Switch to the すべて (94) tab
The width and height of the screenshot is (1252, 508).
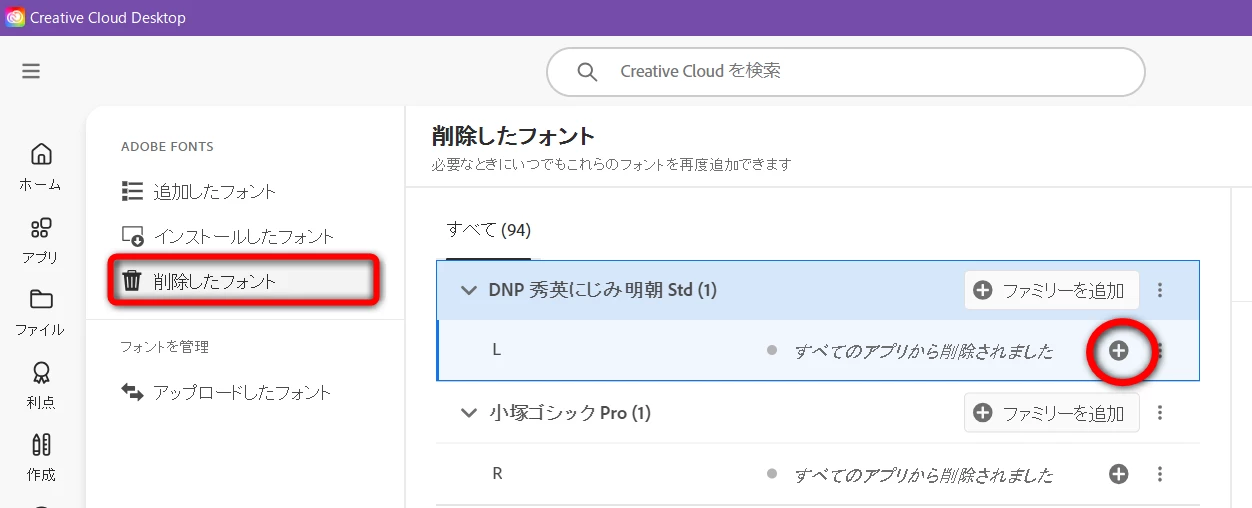(x=488, y=230)
